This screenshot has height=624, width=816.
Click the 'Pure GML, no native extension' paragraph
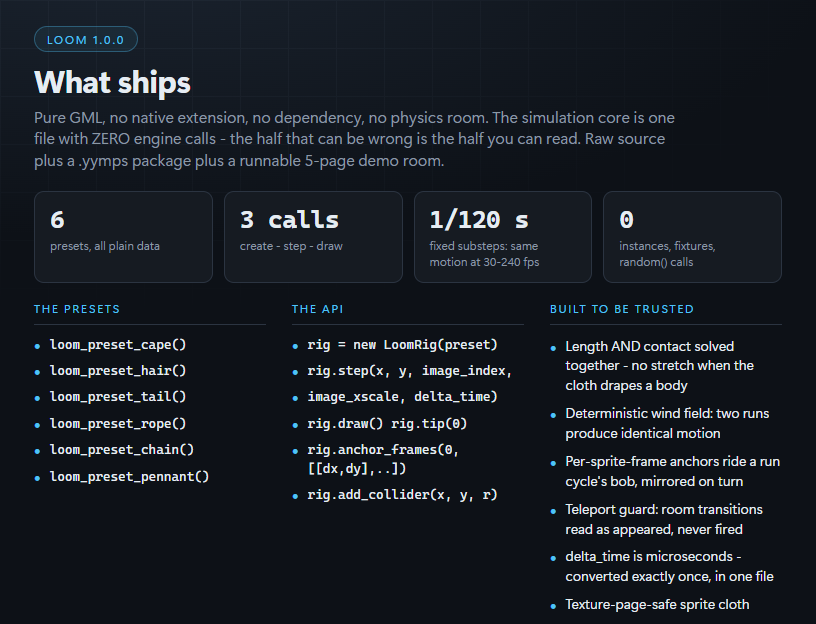click(354, 139)
